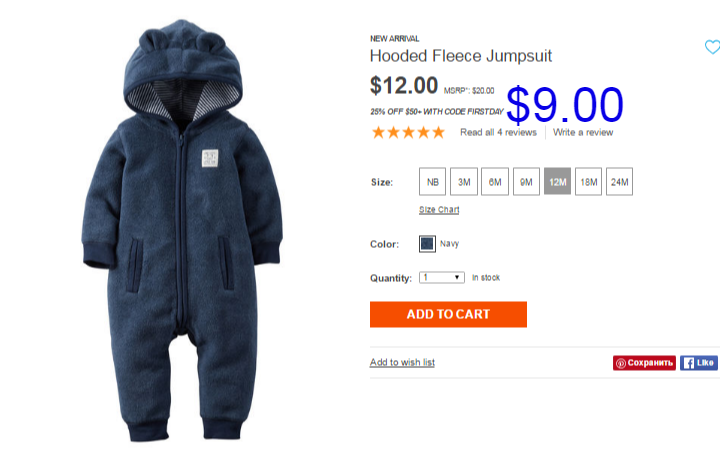Choose the 6M size box

click(495, 182)
